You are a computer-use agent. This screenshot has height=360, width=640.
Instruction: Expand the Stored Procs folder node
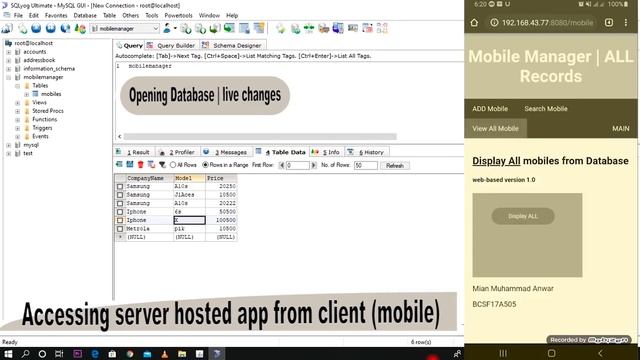pyautogui.click(x=18, y=111)
